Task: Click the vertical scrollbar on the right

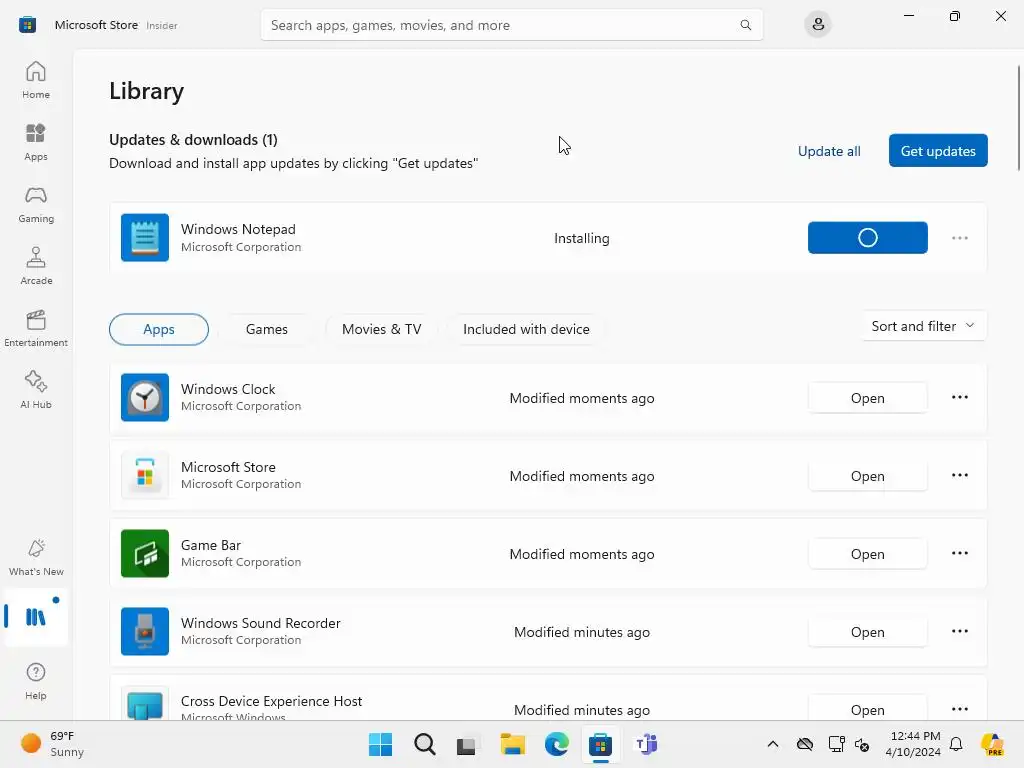Action: click(x=1018, y=118)
